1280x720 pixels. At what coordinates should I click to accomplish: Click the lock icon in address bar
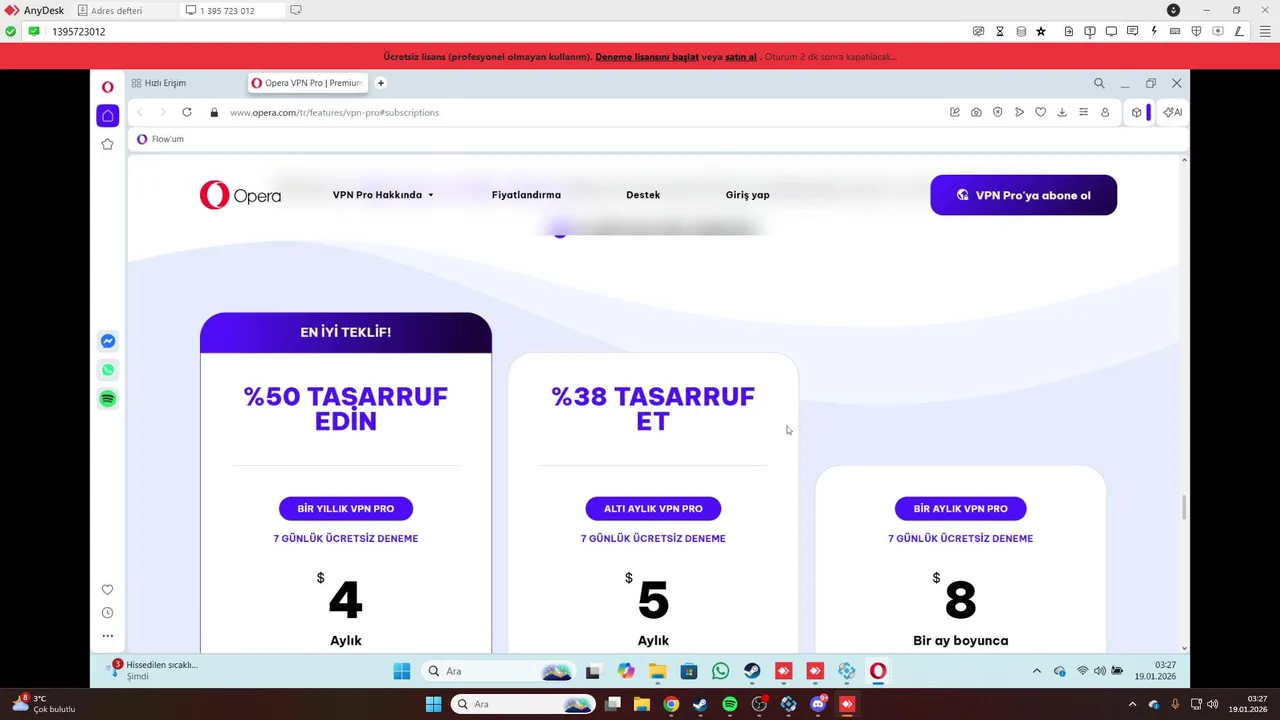[x=214, y=112]
